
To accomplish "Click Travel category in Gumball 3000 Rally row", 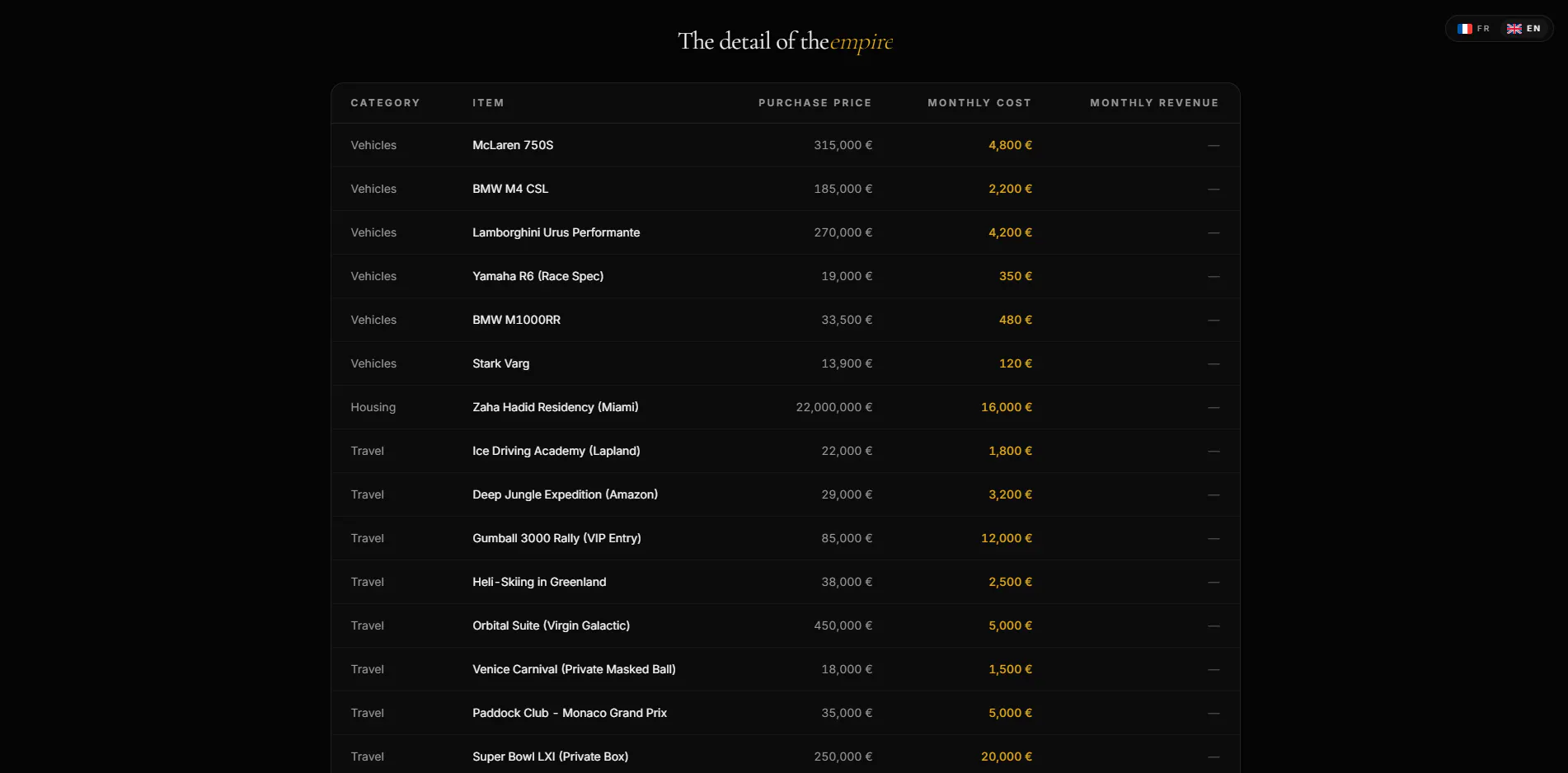I will (367, 538).
